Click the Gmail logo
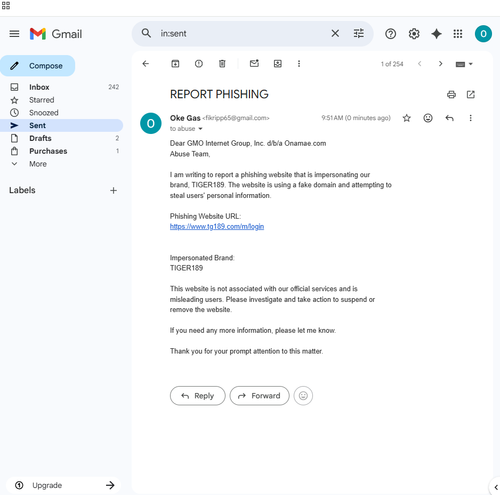 point(56,34)
